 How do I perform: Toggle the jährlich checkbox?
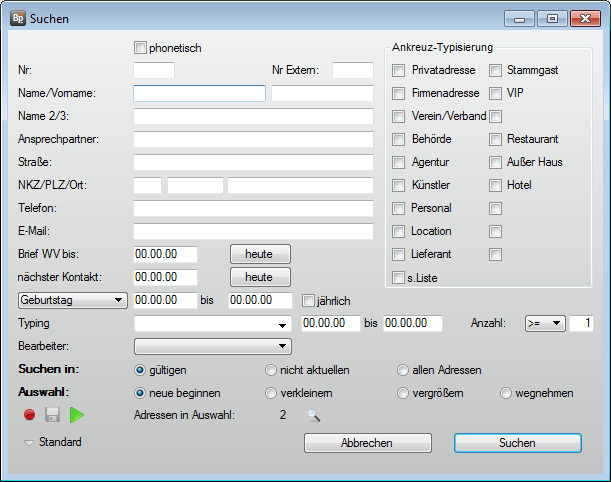(309, 300)
